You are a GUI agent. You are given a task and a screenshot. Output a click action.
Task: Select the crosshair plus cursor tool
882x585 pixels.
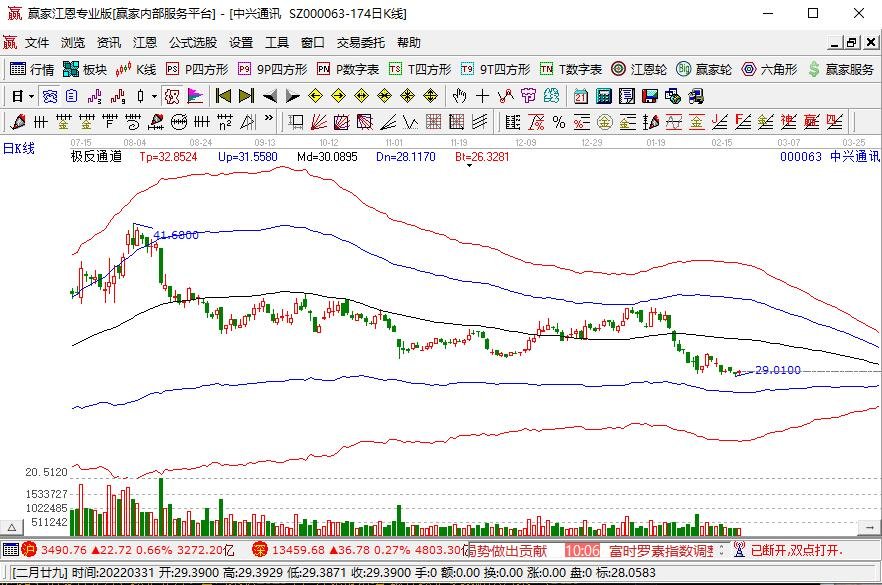(x=483, y=96)
